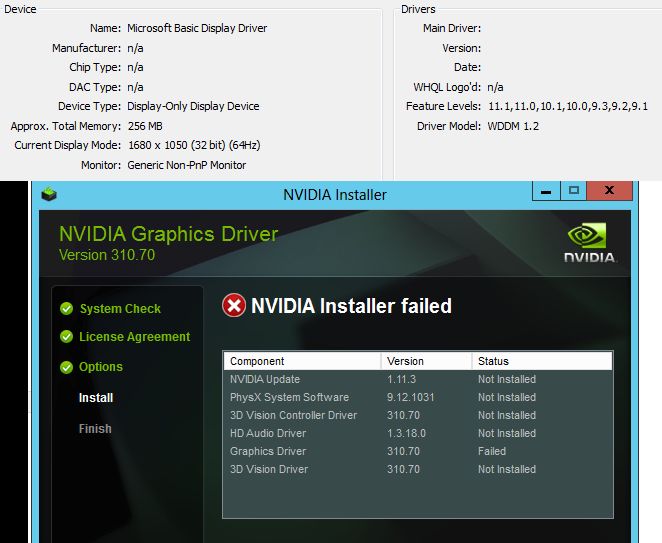
Task: Click the Version 310.70 banner text
Action: [x=107, y=255]
